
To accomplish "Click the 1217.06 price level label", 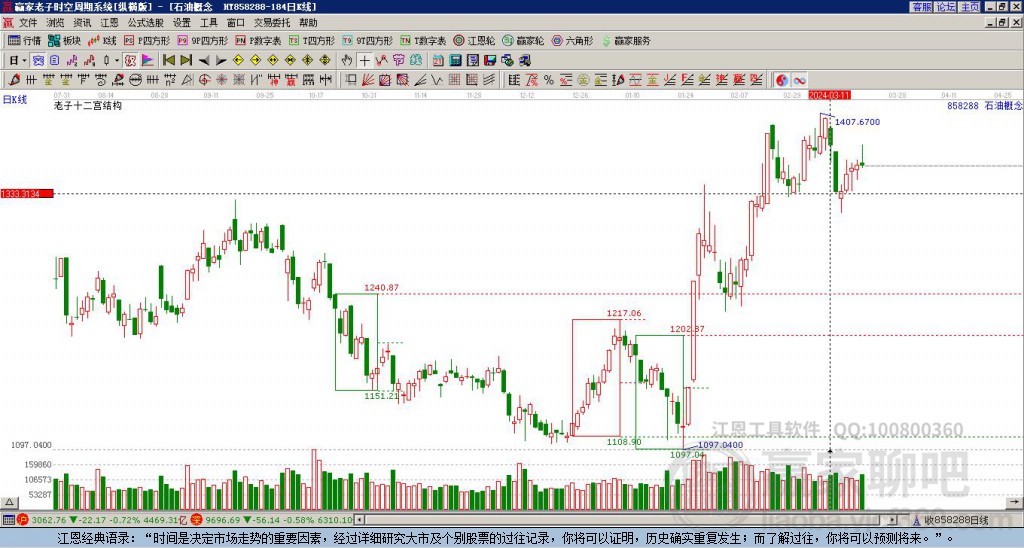I will (624, 313).
